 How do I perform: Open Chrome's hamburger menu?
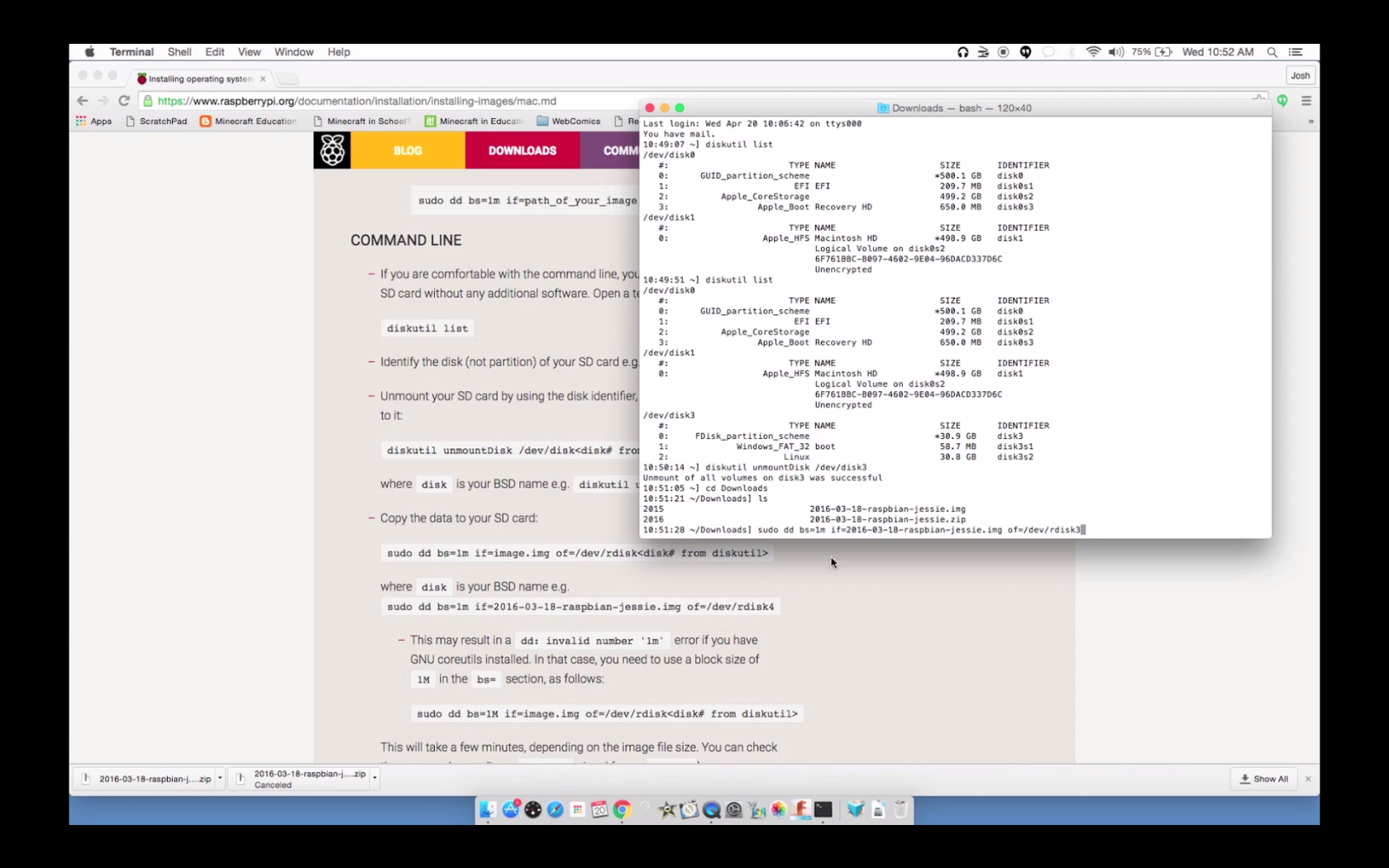click(1306, 101)
